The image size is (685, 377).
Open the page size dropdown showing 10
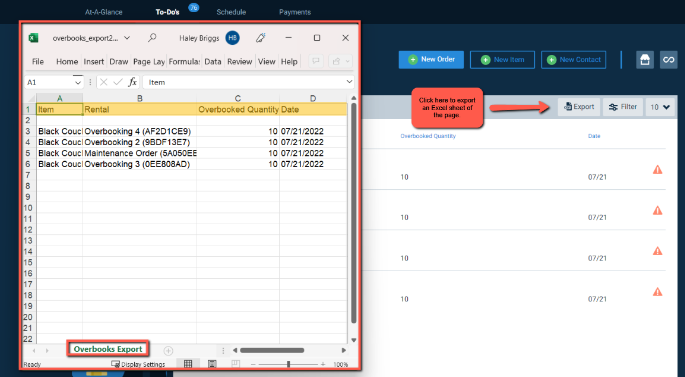coord(660,107)
